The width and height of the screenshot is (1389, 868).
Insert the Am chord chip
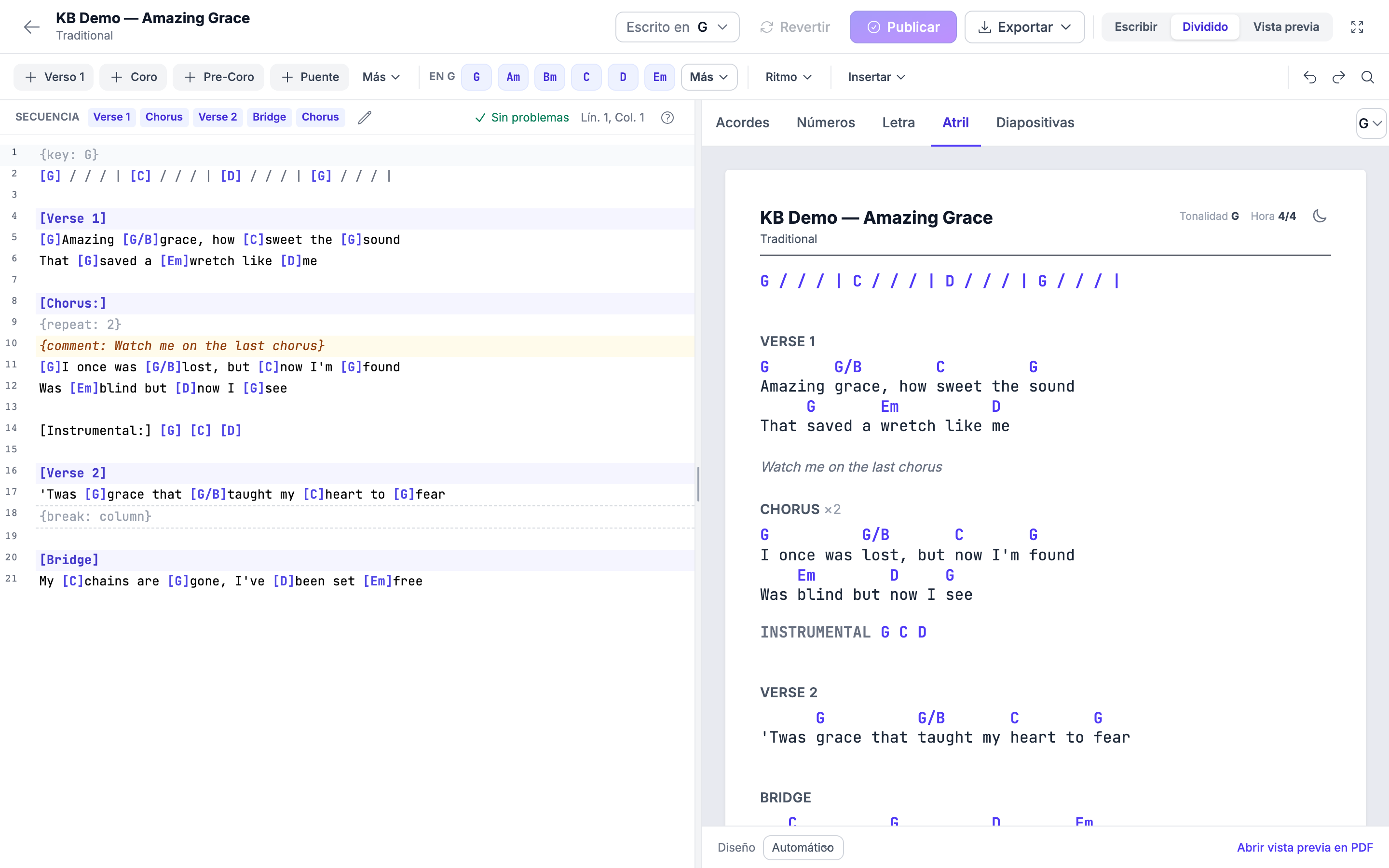[513, 77]
